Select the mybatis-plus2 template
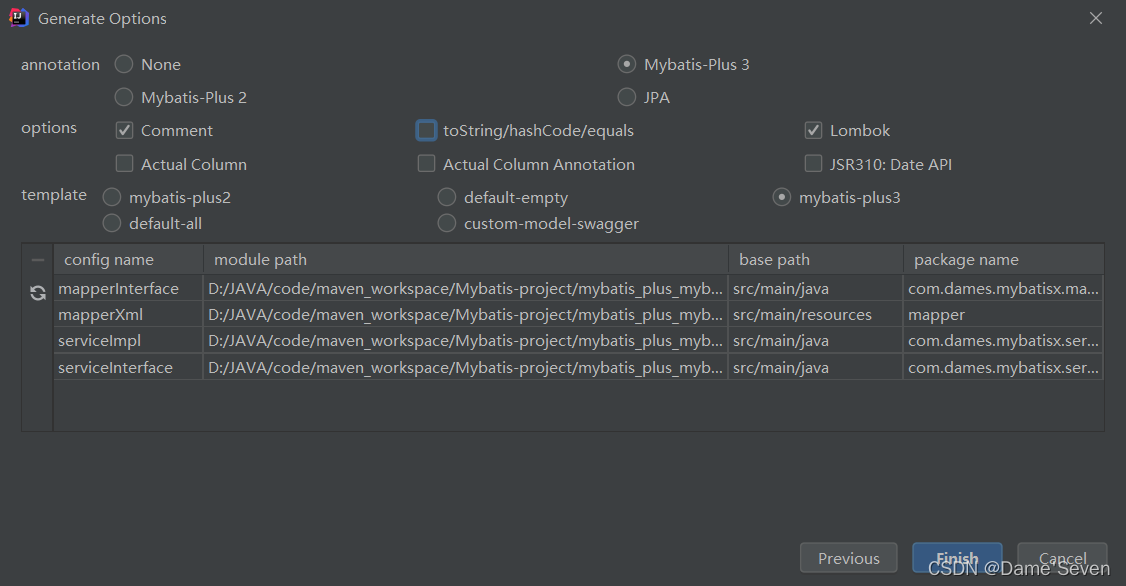Image resolution: width=1126 pixels, height=586 pixels. click(112, 197)
